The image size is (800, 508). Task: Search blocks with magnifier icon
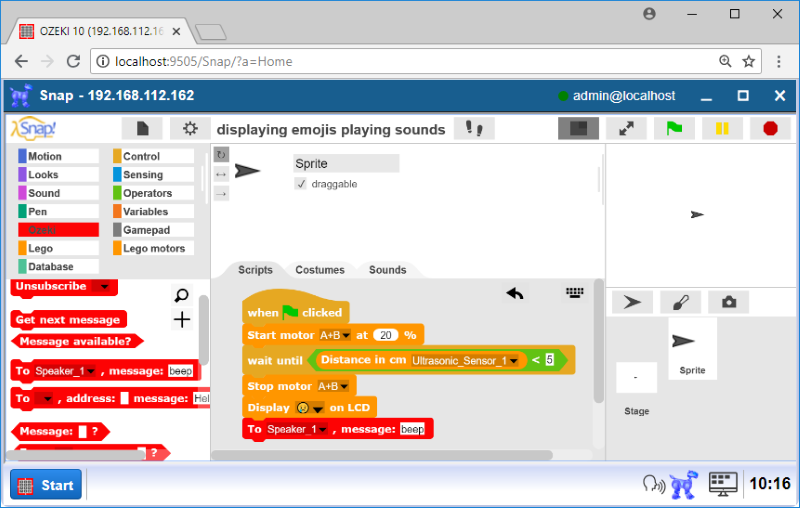182,295
